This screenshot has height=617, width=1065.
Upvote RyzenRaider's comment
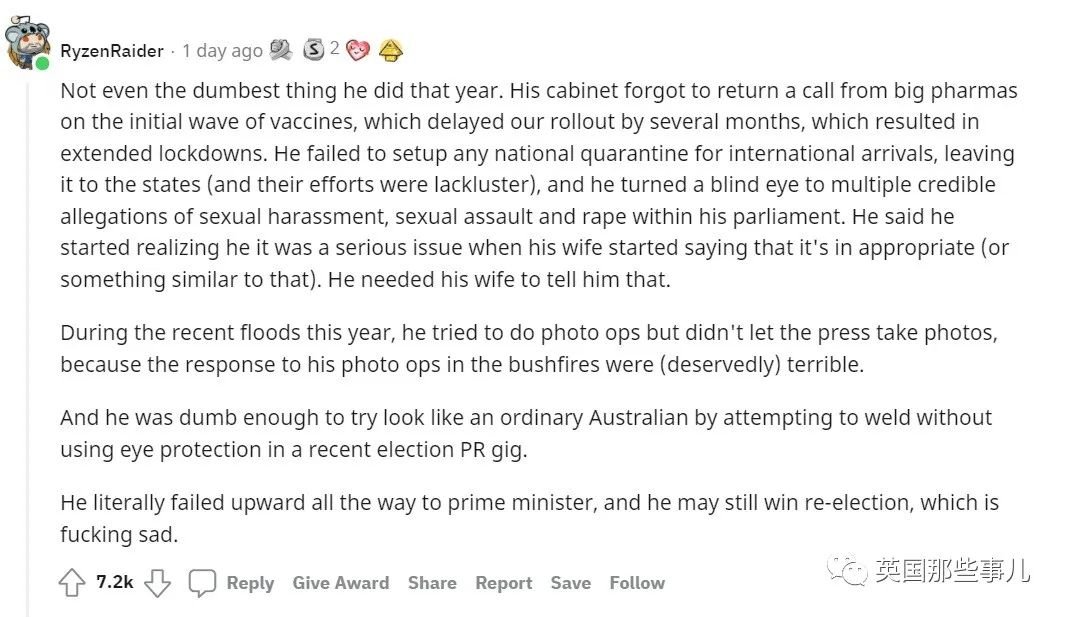72,583
